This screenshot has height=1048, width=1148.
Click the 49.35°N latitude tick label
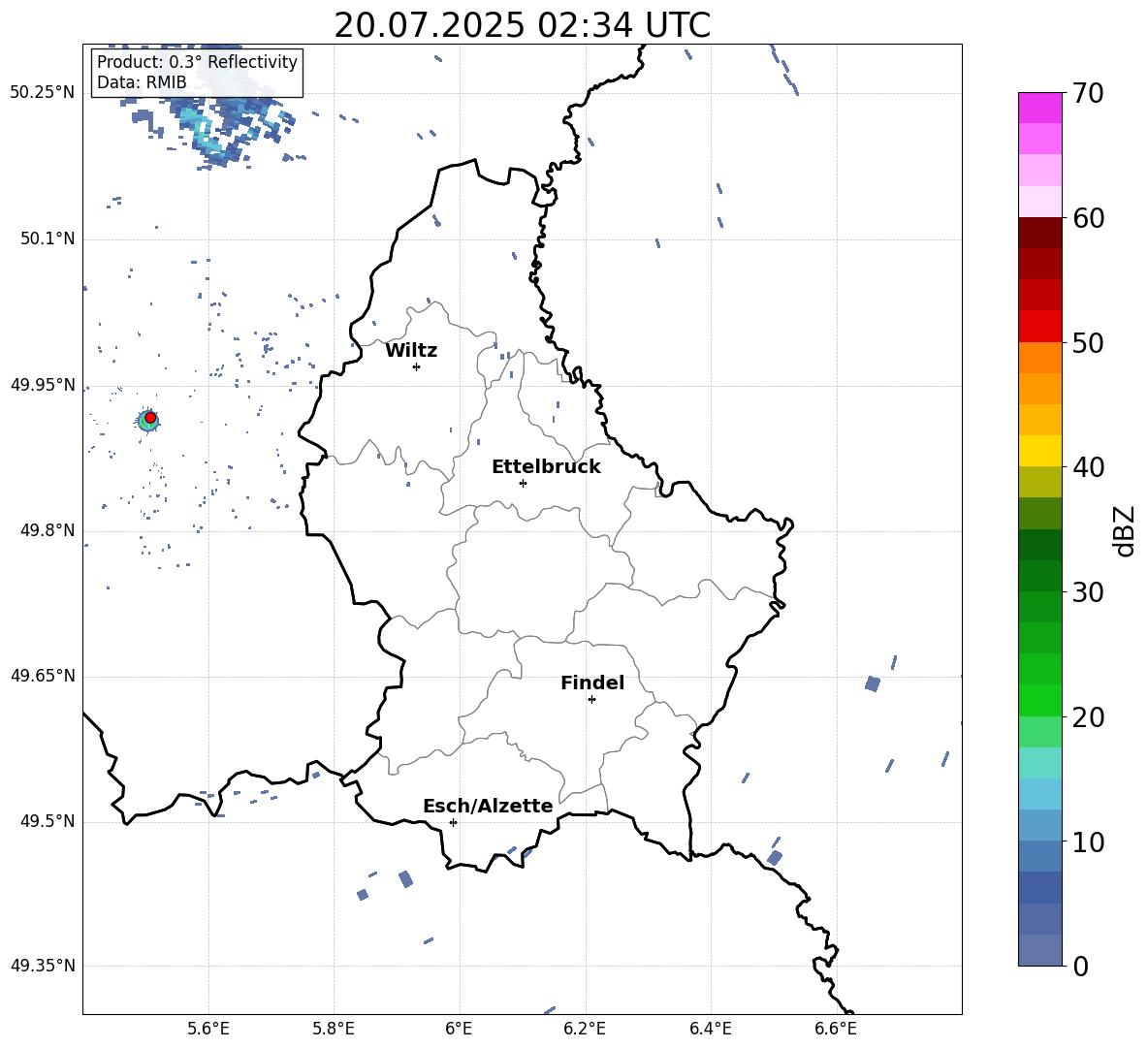[x=43, y=966]
